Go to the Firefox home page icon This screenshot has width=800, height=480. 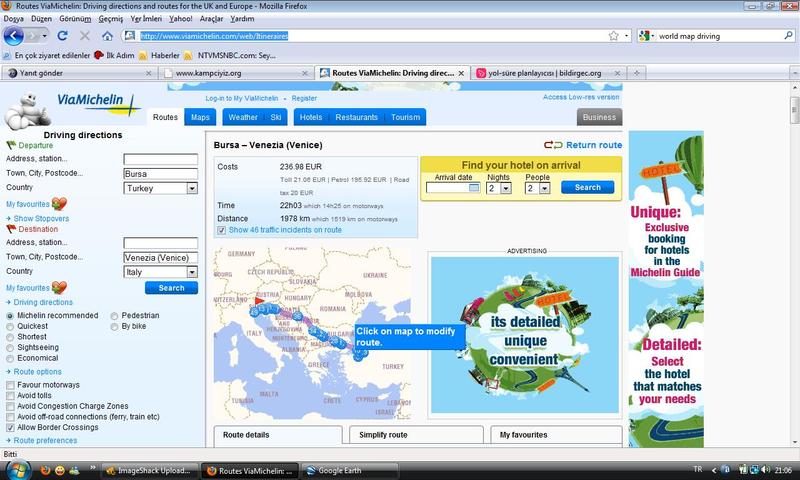pos(107,36)
